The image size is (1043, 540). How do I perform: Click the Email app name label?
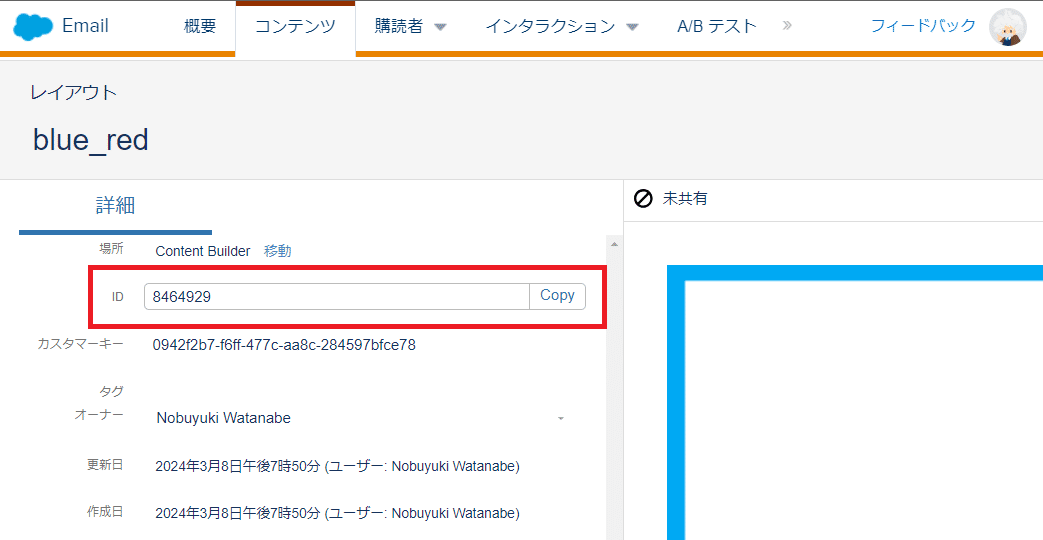pyautogui.click(x=85, y=27)
